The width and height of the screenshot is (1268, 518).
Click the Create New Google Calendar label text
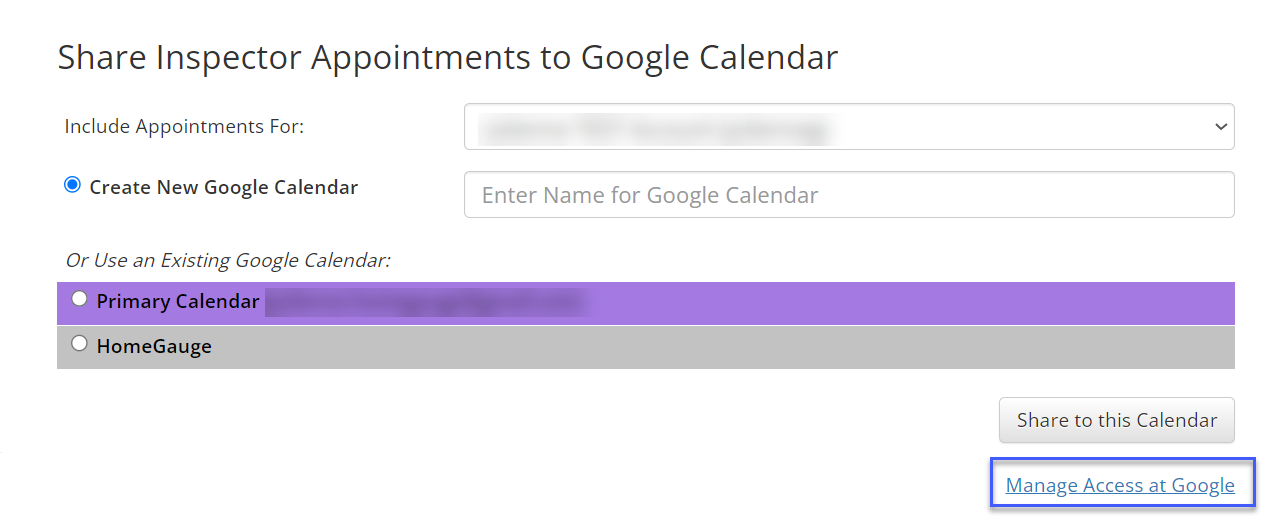(x=223, y=187)
